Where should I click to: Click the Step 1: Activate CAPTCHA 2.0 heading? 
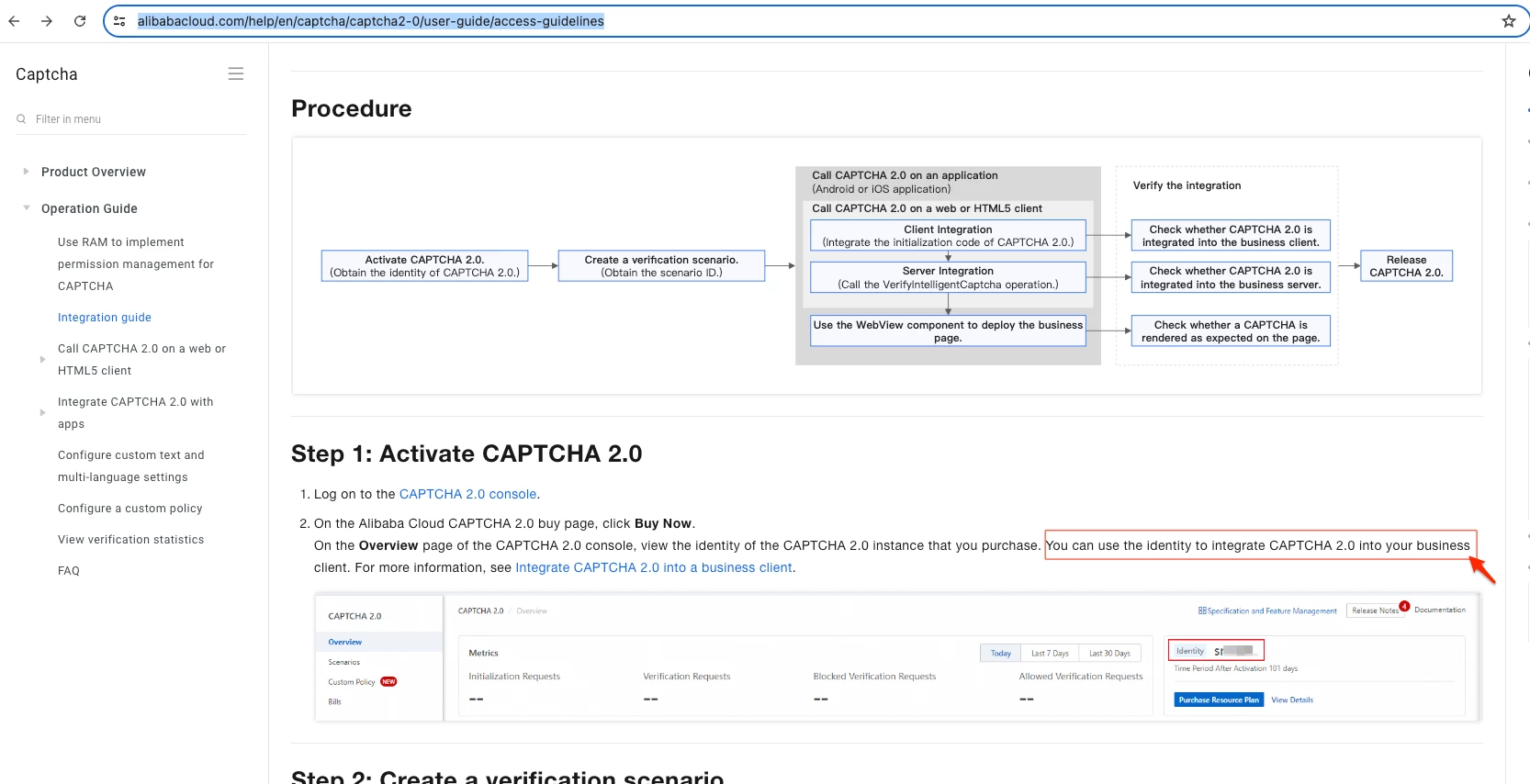[x=467, y=454]
